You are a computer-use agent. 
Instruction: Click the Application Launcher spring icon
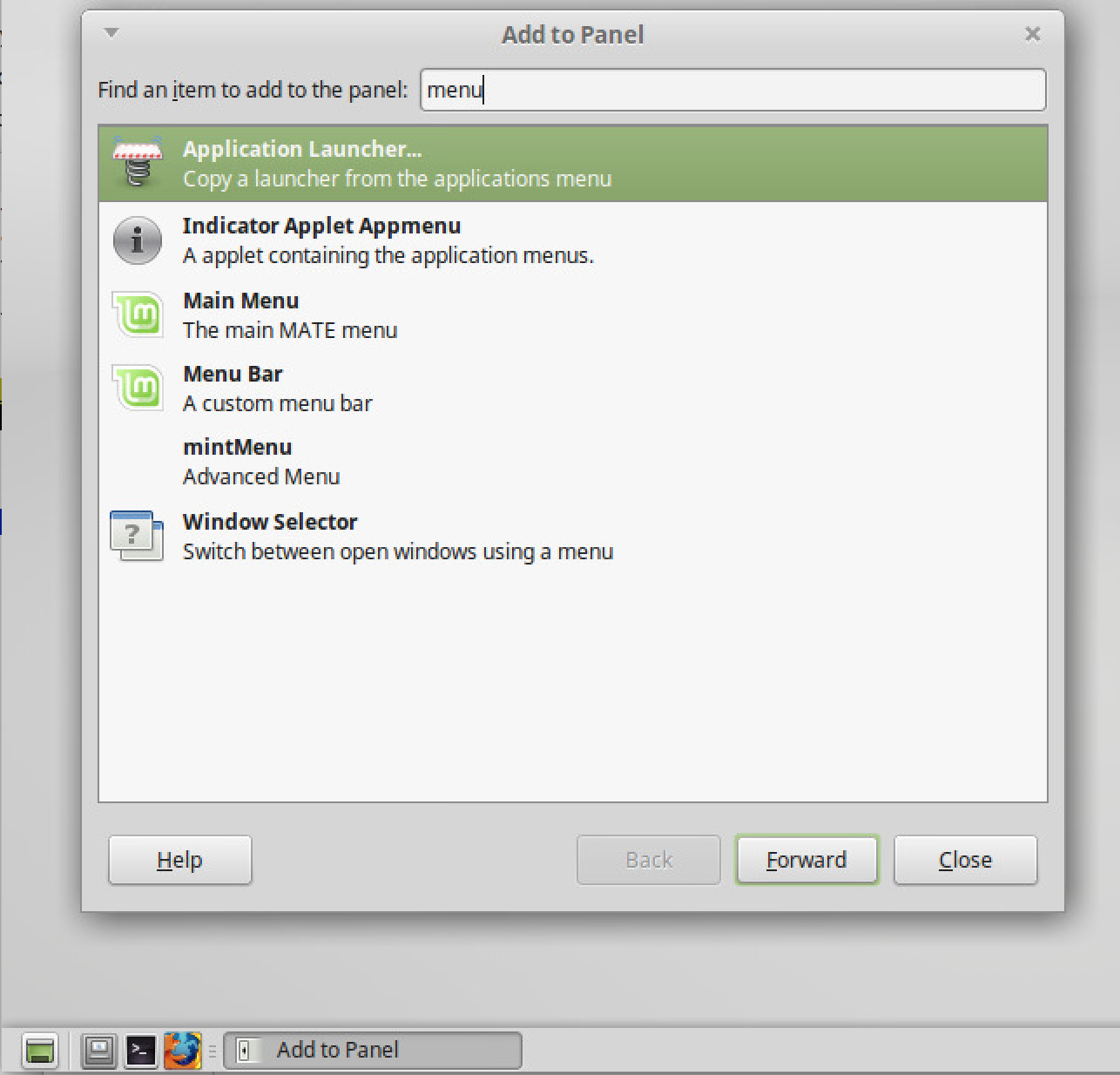[x=138, y=163]
